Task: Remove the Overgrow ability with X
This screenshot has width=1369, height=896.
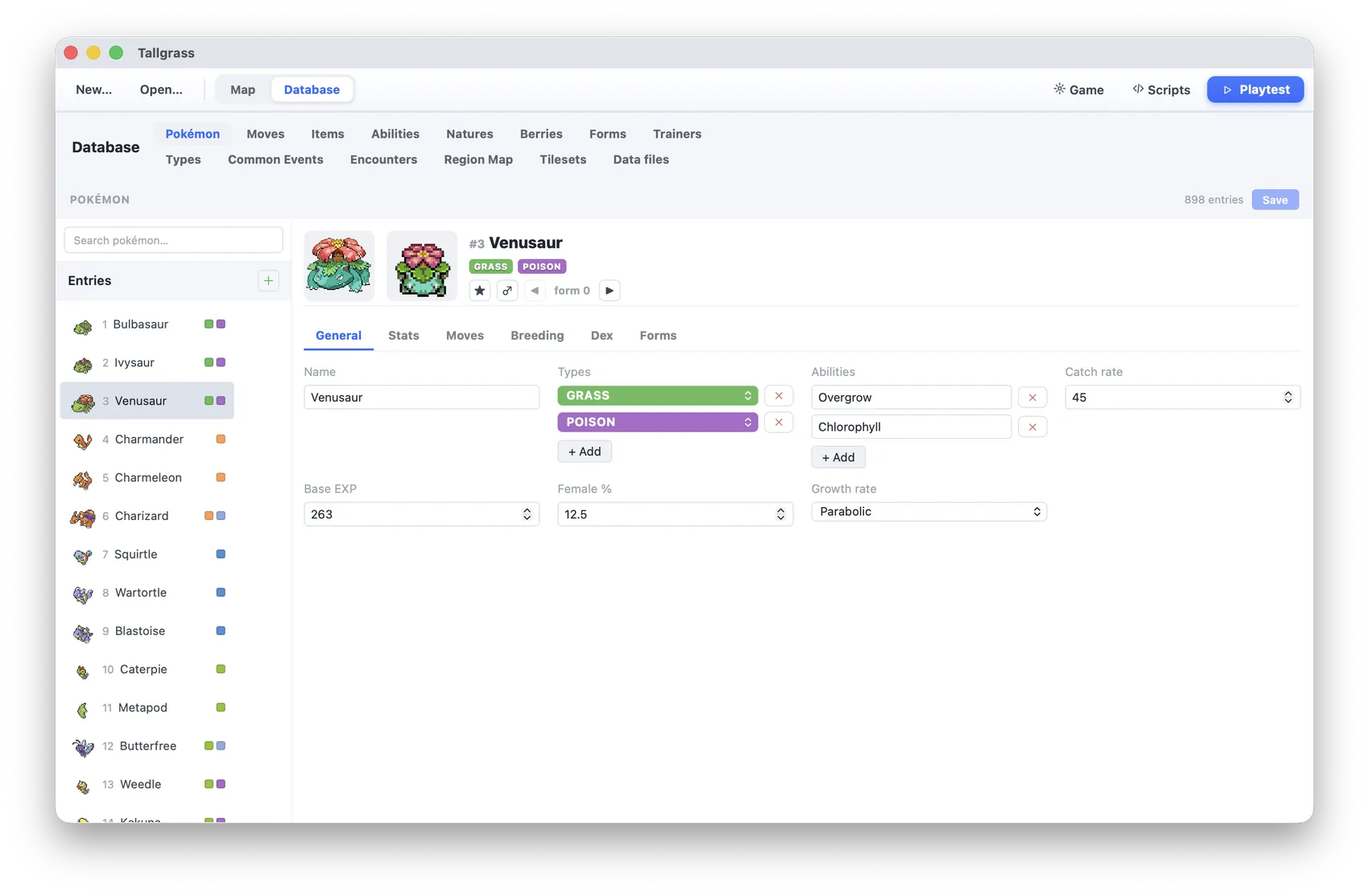Action: 1032,398
